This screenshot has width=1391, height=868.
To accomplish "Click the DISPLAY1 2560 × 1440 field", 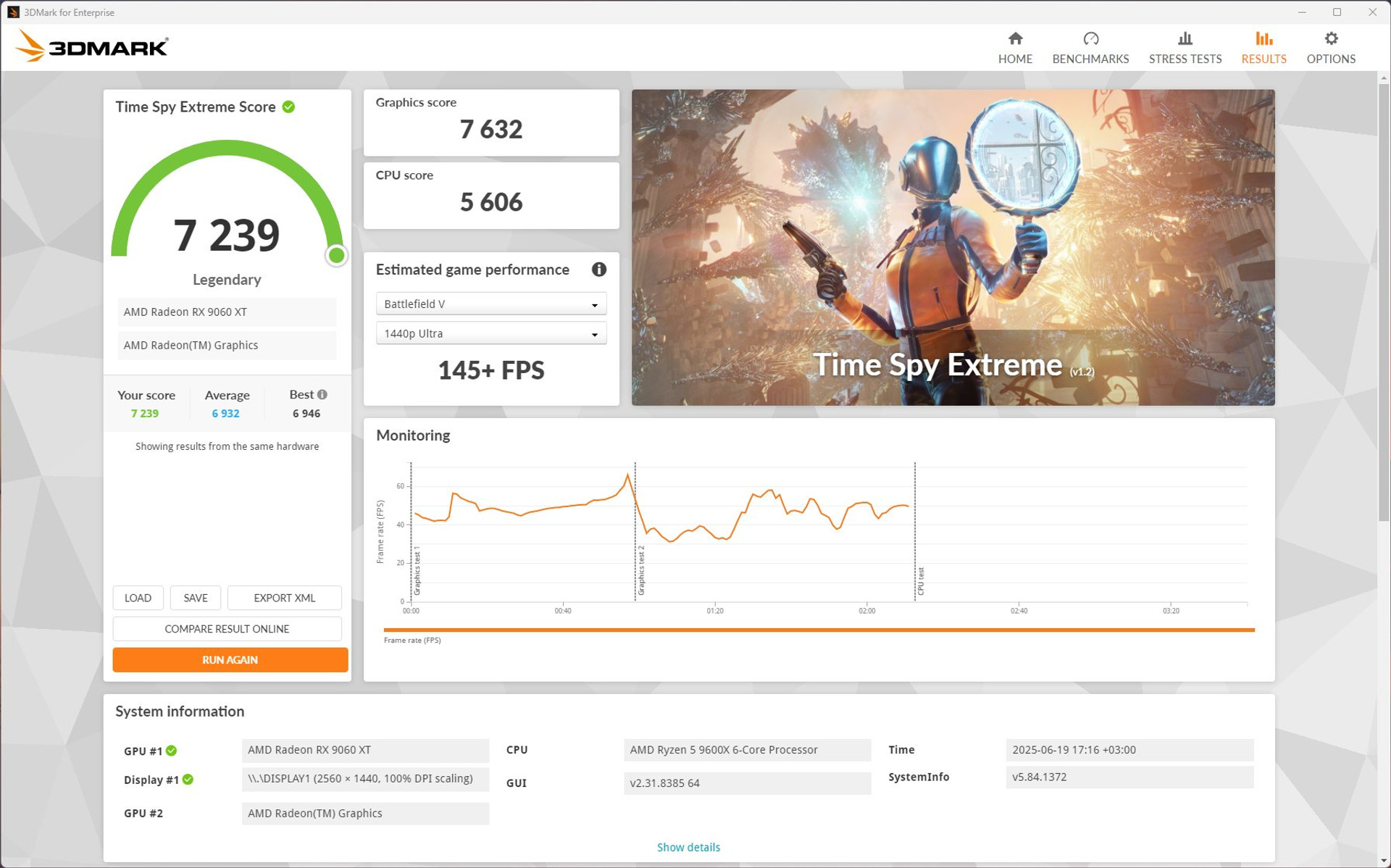I will (365, 779).
